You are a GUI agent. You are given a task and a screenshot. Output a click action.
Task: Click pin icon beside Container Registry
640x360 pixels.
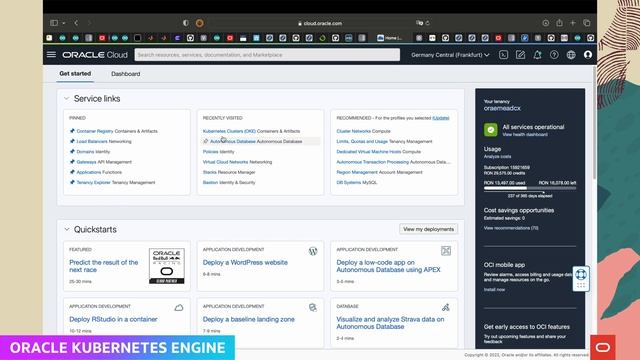point(72,131)
